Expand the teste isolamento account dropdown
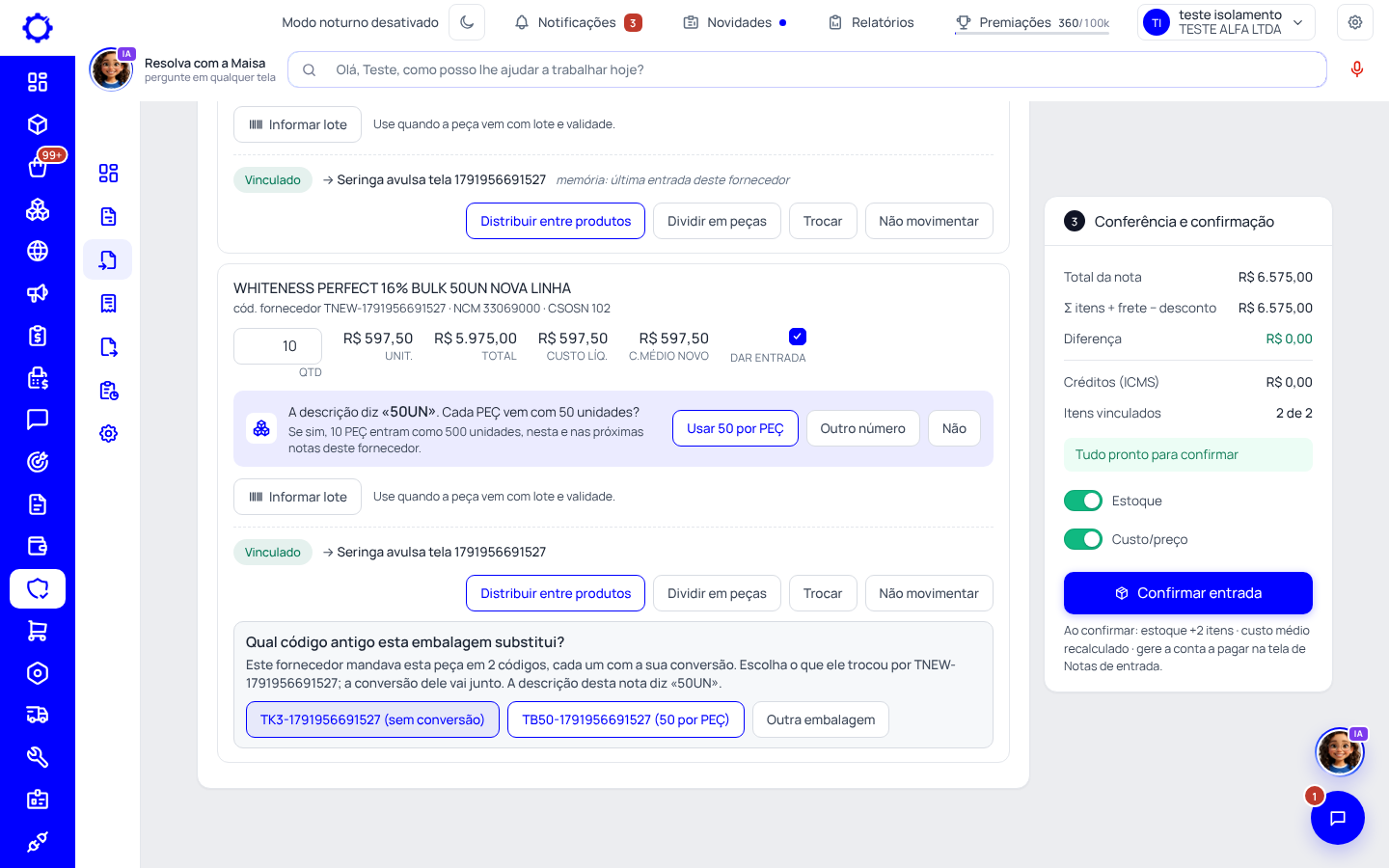 (1226, 22)
